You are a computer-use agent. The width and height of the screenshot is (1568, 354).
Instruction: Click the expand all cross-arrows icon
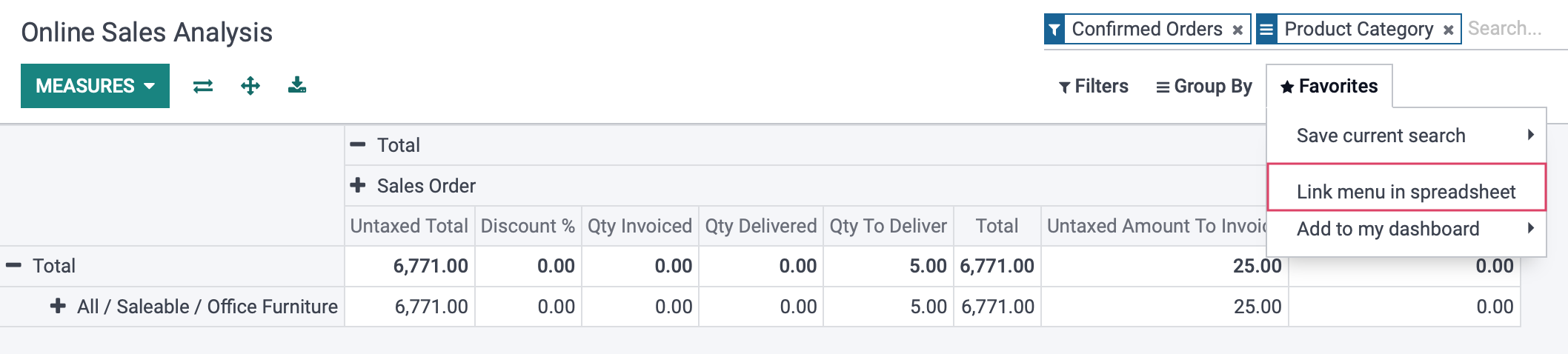click(250, 86)
